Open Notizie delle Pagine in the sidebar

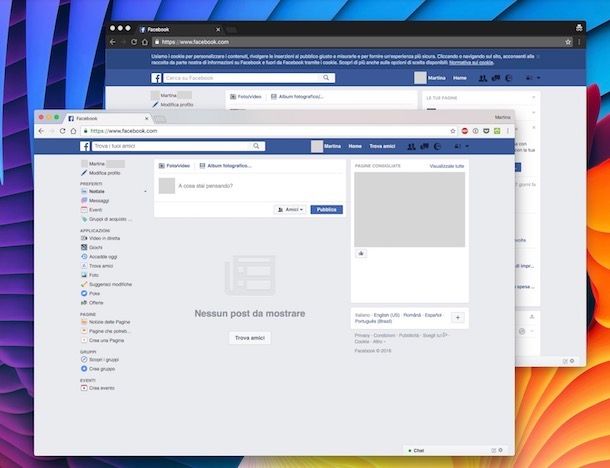[105, 322]
